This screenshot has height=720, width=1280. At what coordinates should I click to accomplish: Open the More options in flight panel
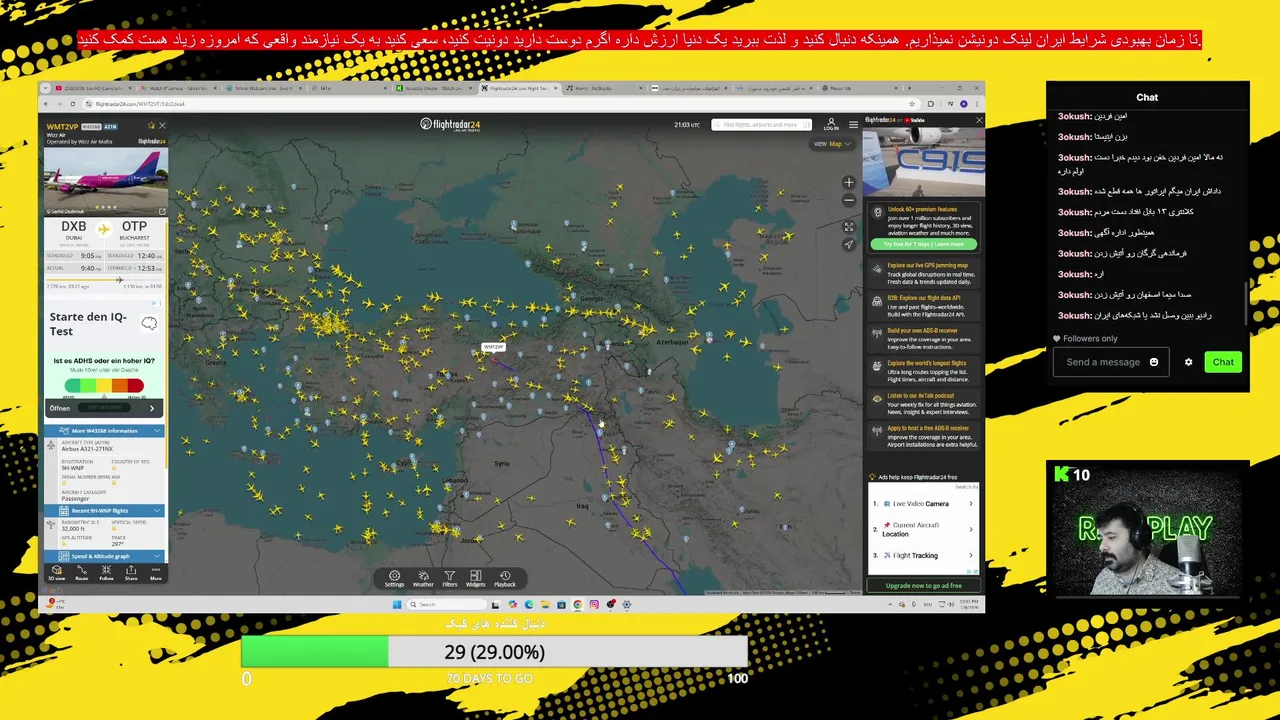[x=155, y=573]
